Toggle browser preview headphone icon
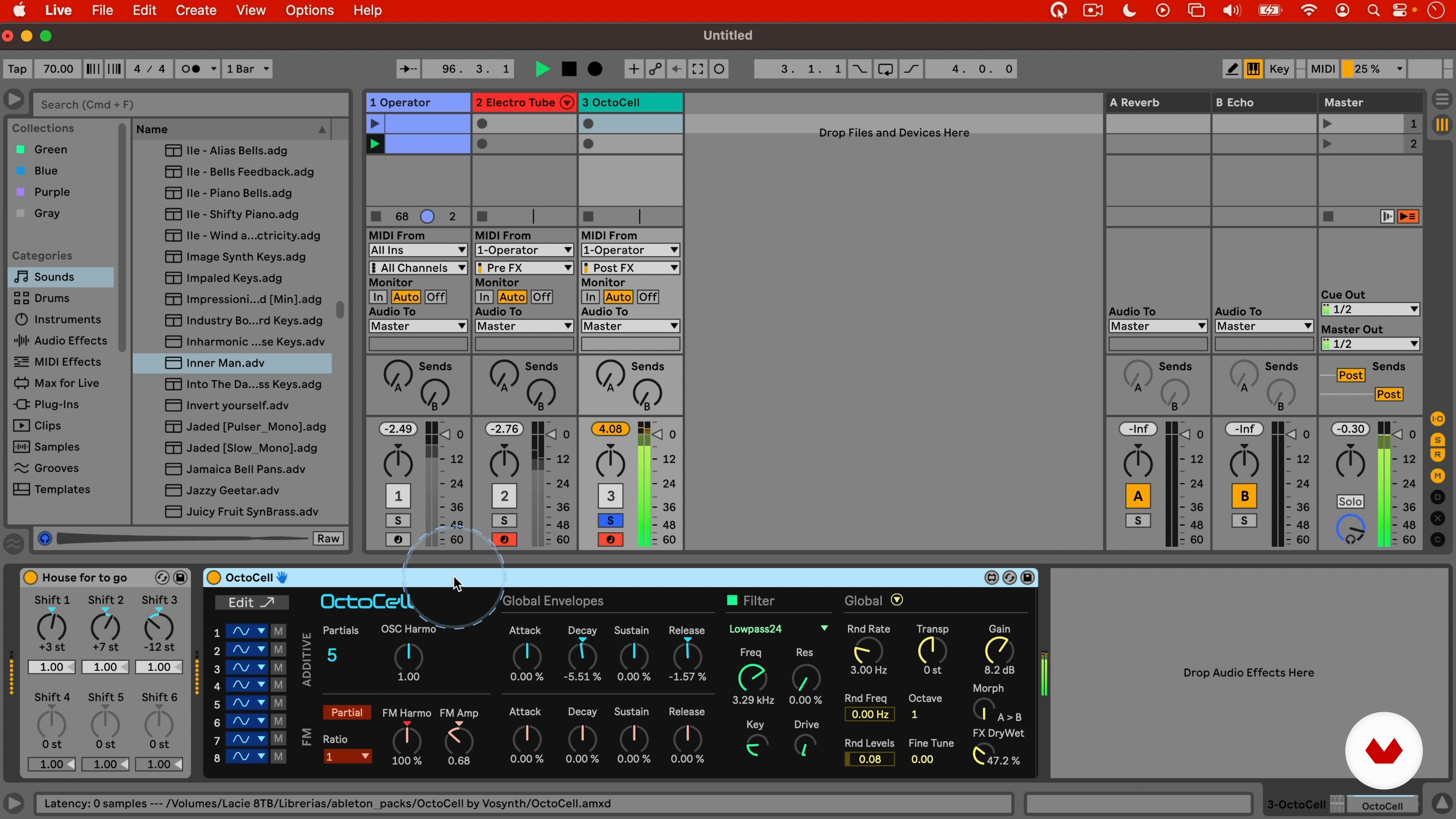Screen dimensions: 1456x819 pos(45,539)
